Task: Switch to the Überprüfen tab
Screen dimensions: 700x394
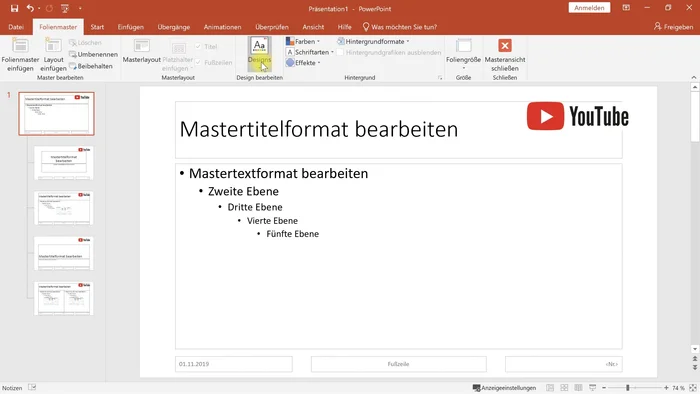Action: click(x=272, y=27)
